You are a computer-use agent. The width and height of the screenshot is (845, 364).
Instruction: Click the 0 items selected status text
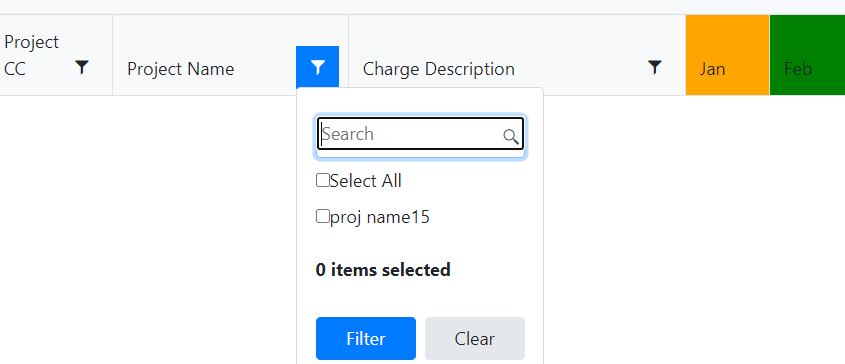pyautogui.click(x=383, y=270)
